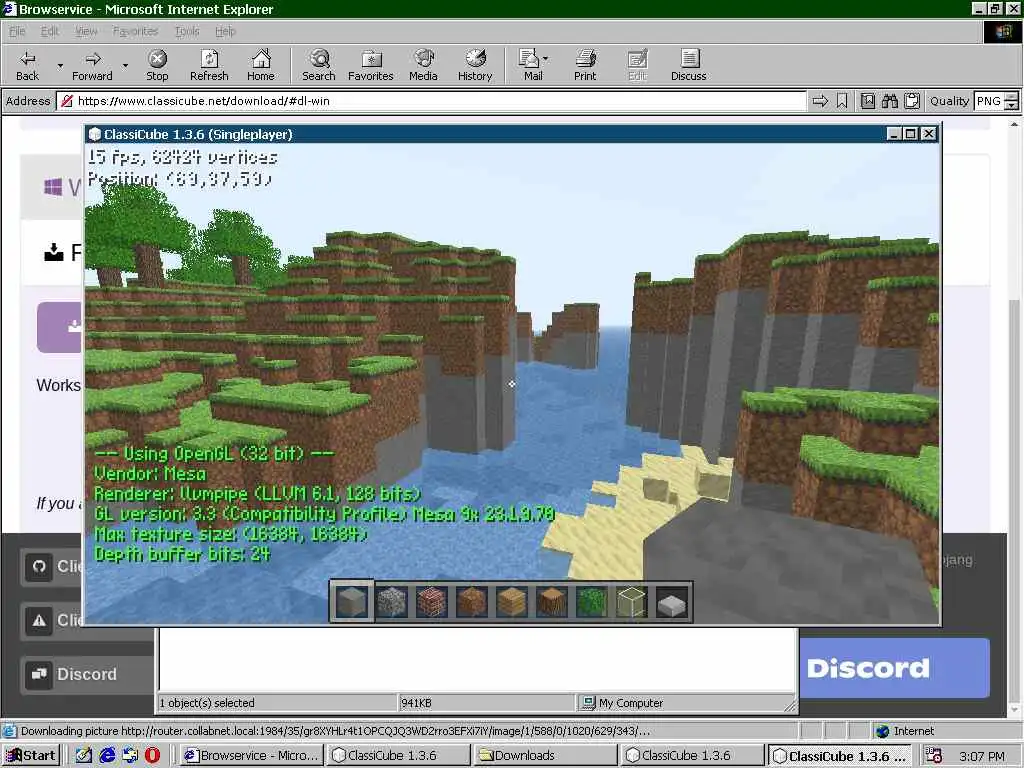
Task: Click the Discuss toolbar icon
Action: (x=689, y=59)
